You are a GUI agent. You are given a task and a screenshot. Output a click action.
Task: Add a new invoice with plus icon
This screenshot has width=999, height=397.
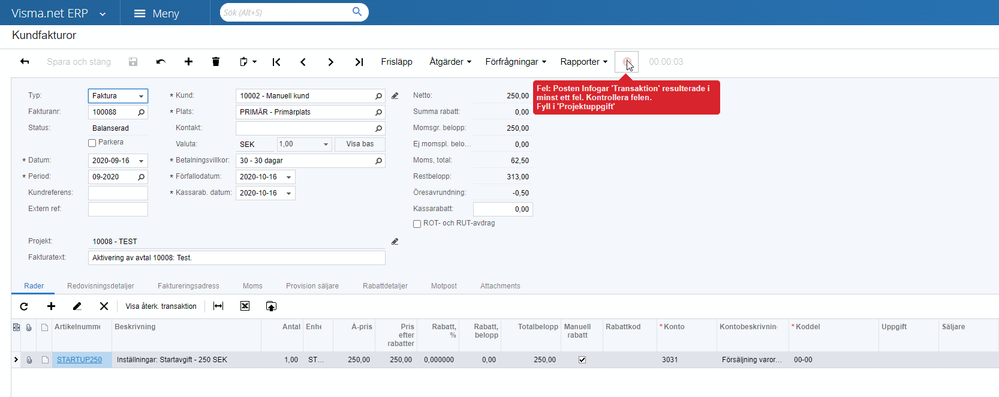189,62
